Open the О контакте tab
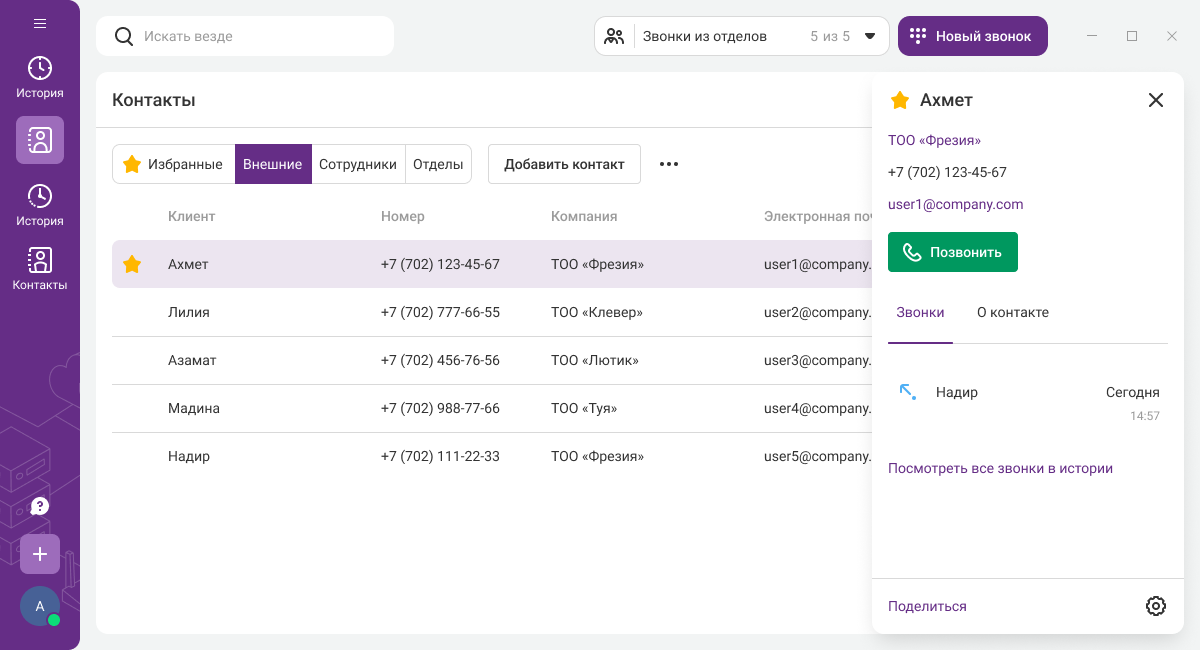Screen dimensions: 1200x650 coord(1012,312)
